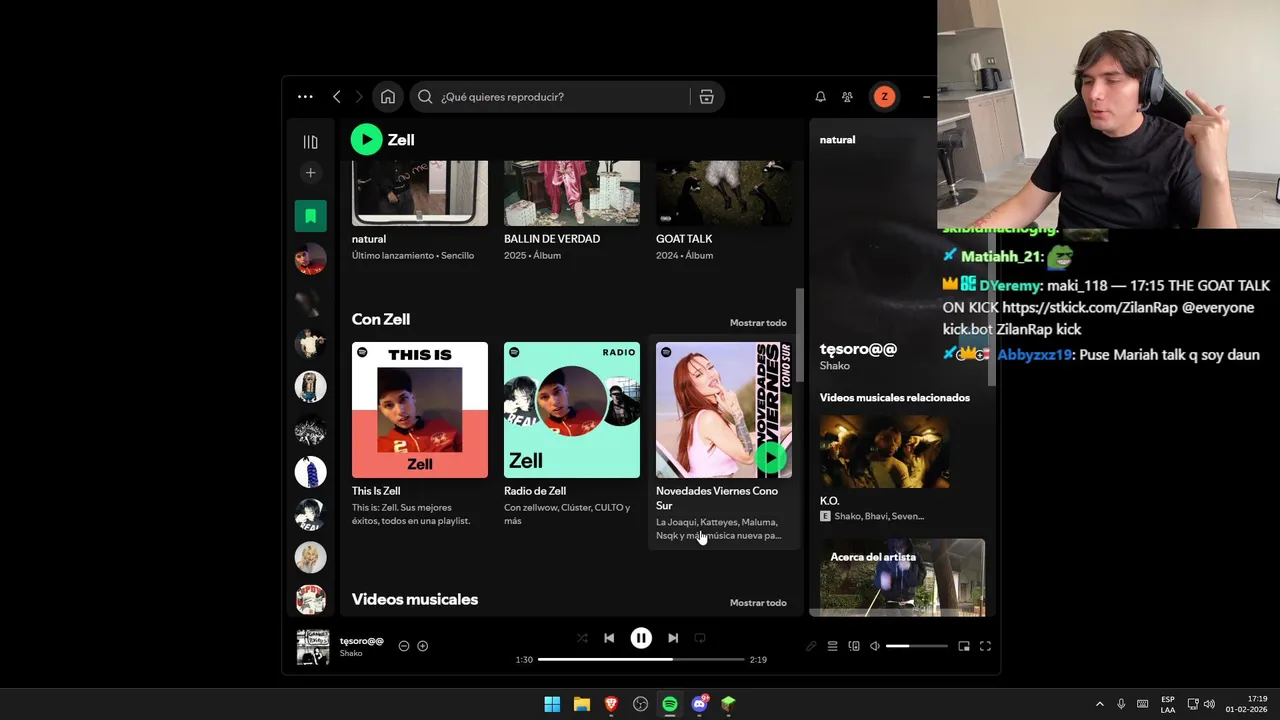Click the natural header in right panel
1280x720 pixels.
coord(837,140)
